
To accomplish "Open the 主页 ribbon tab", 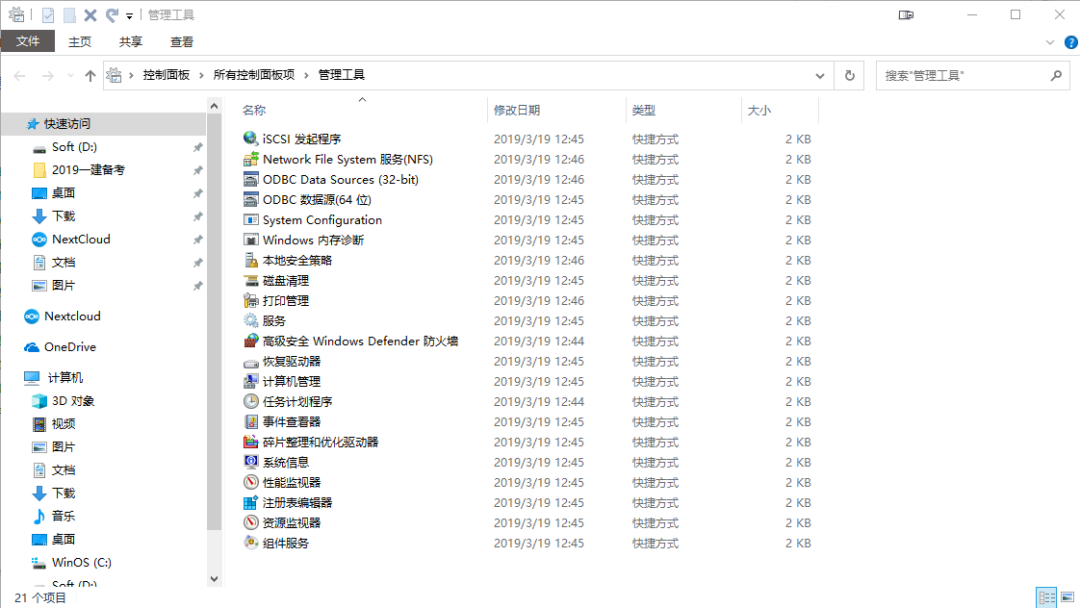I will (79, 42).
